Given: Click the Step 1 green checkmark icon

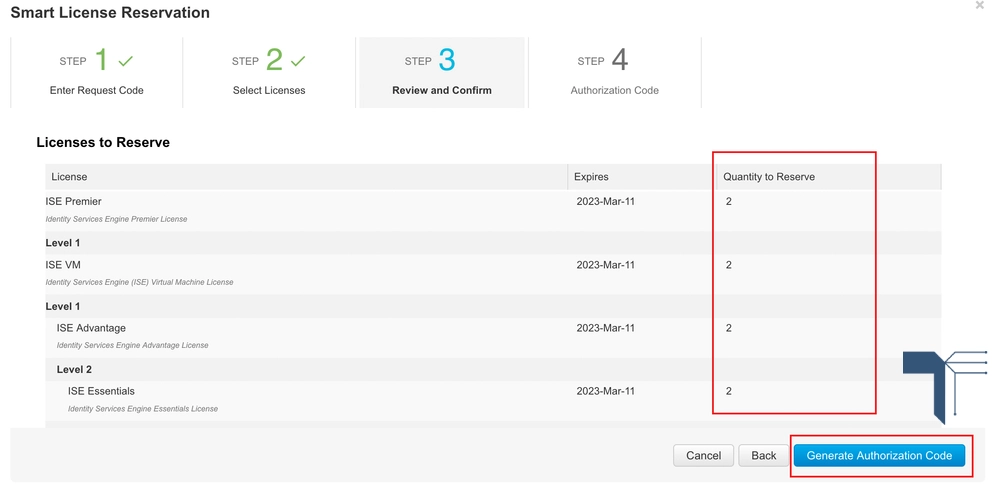Looking at the screenshot, I should click(x=126, y=62).
